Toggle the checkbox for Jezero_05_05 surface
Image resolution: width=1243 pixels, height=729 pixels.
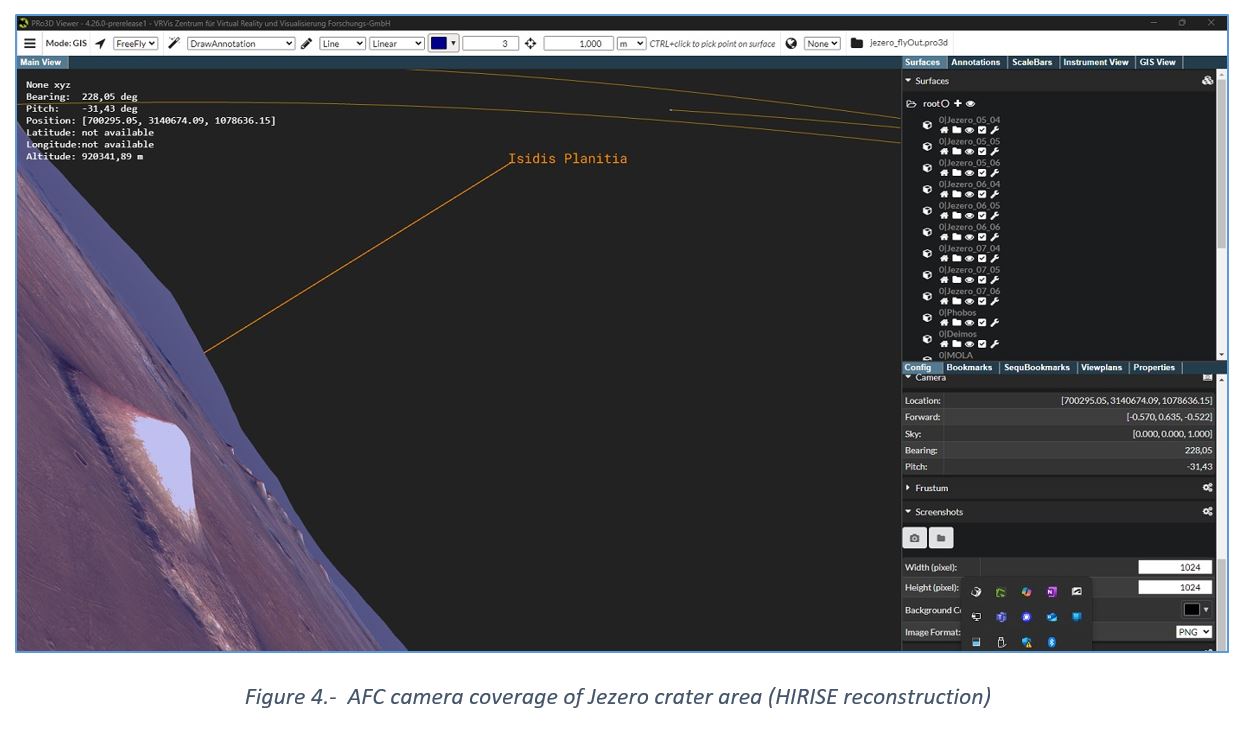982,152
